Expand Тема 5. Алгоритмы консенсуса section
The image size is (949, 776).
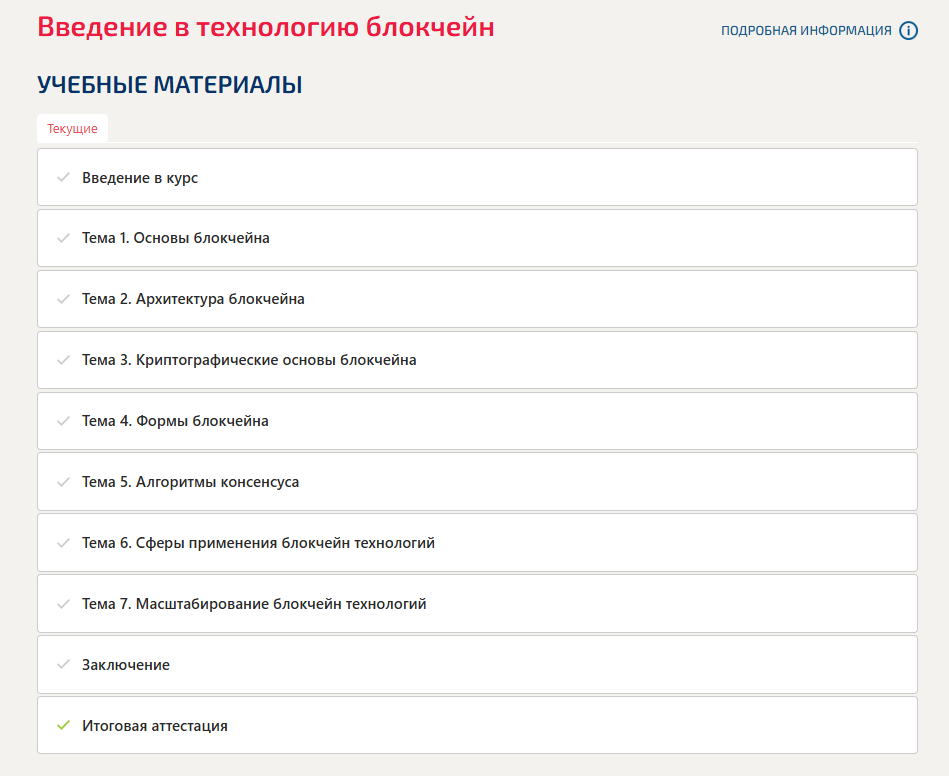[190, 482]
